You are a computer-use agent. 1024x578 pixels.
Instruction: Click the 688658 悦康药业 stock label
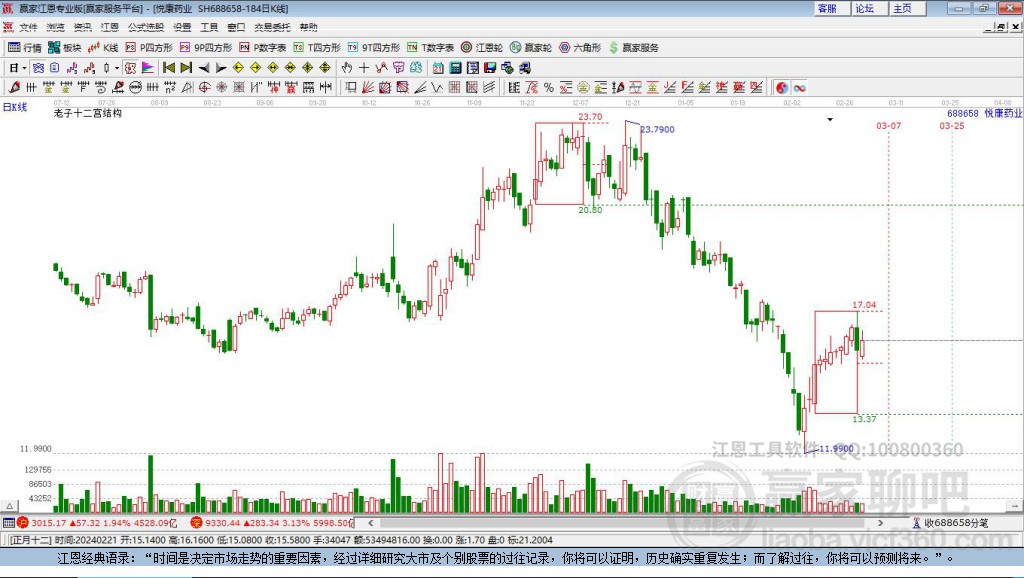985,113
